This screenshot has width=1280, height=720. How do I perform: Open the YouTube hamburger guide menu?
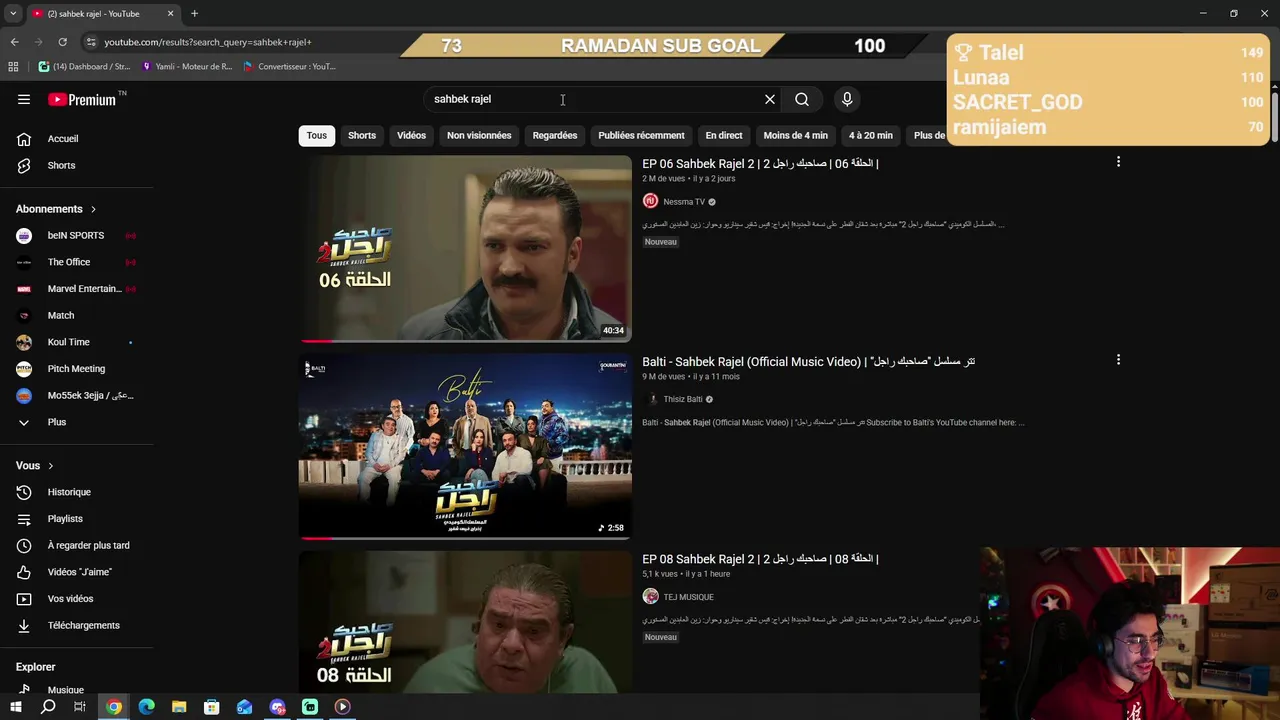[24, 99]
